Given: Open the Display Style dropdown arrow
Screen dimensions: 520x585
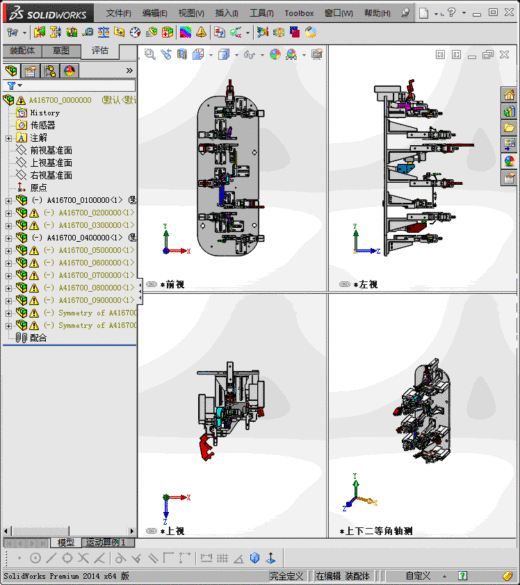Looking at the screenshot, I should coord(236,55).
